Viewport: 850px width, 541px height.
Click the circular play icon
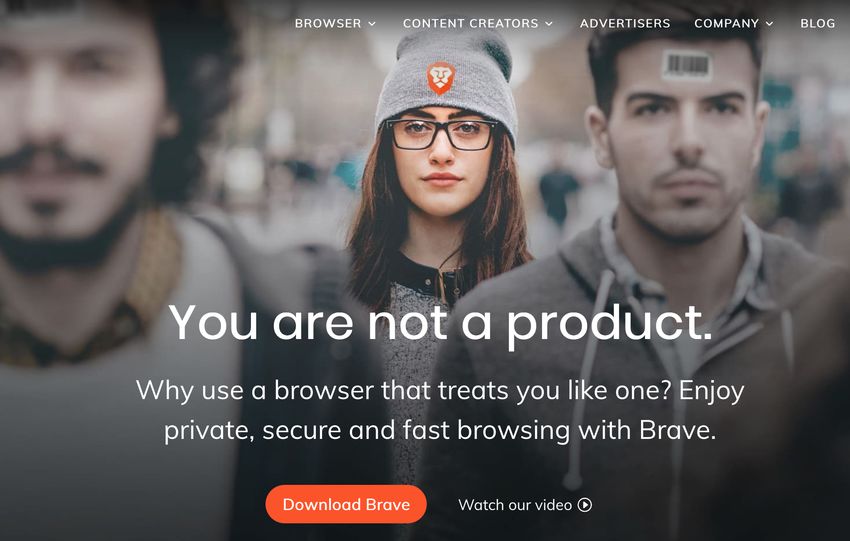click(585, 505)
